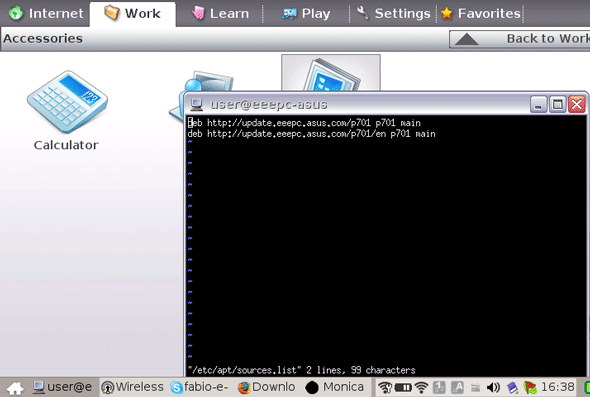Screen dimensions: 590x397
Task: Go to the Settings tab
Action: (394, 14)
